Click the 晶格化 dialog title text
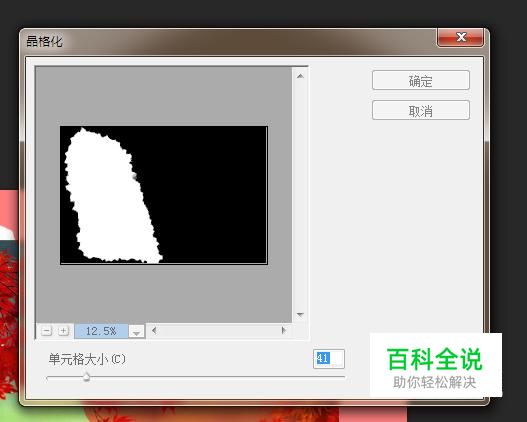 coord(44,41)
